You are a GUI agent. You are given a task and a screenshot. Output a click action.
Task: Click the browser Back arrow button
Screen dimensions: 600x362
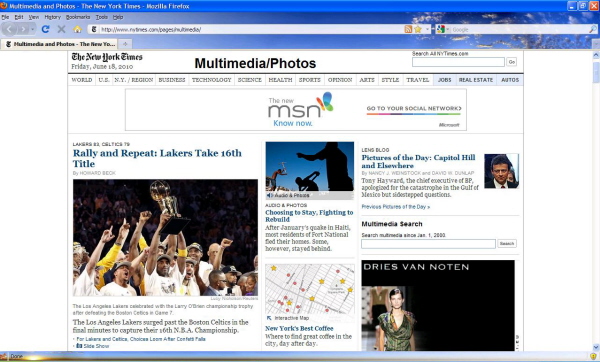pos(10,29)
